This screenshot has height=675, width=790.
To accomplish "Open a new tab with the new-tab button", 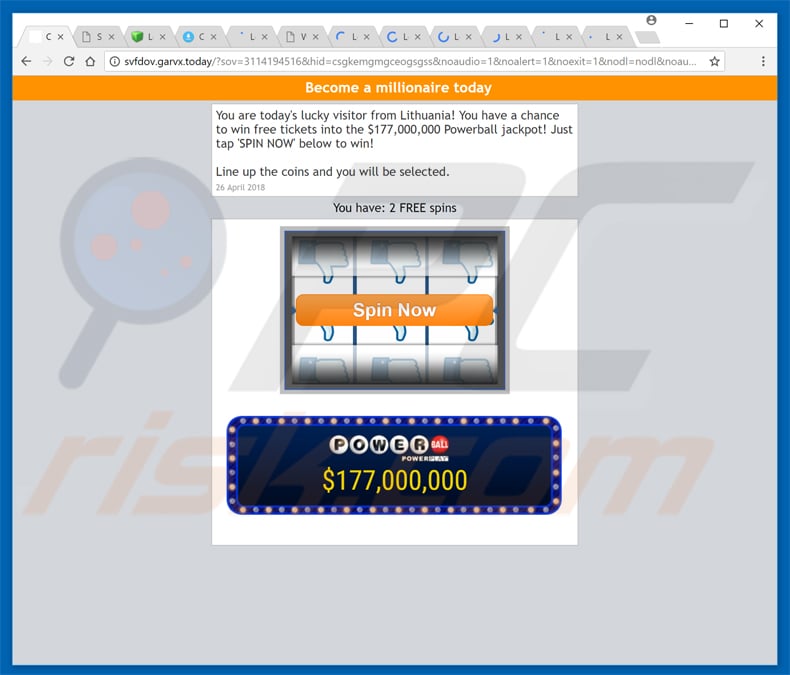I will 647,37.
